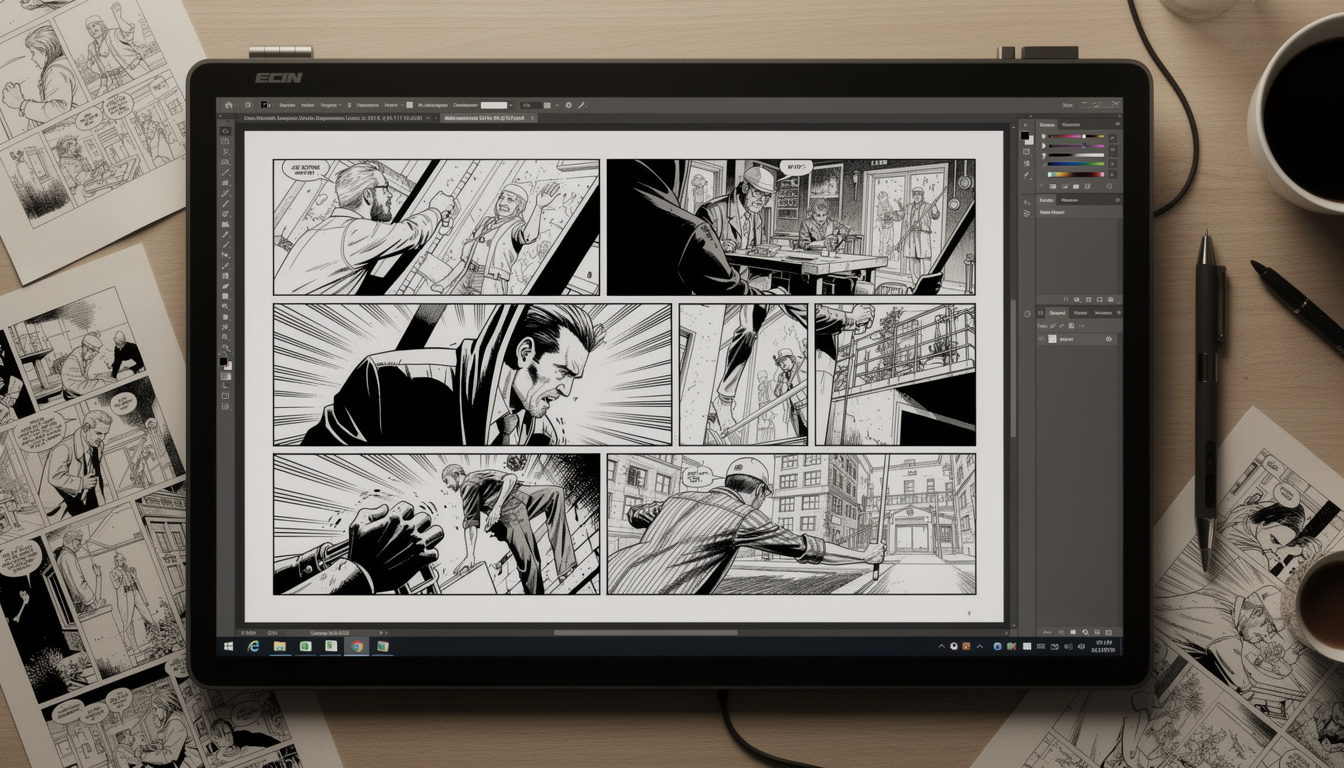
Task: Click the purple second color slider
Action: 1076,146
